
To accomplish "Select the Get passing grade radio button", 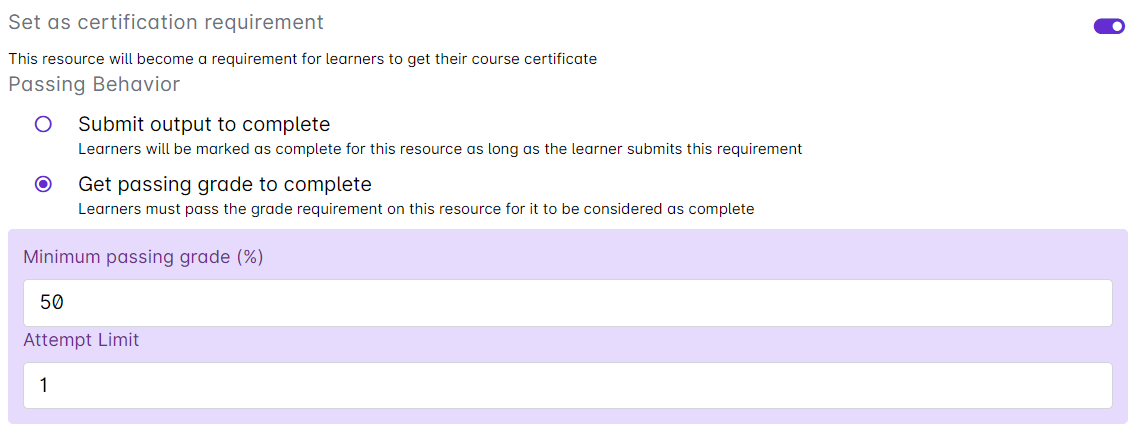I will [43, 185].
